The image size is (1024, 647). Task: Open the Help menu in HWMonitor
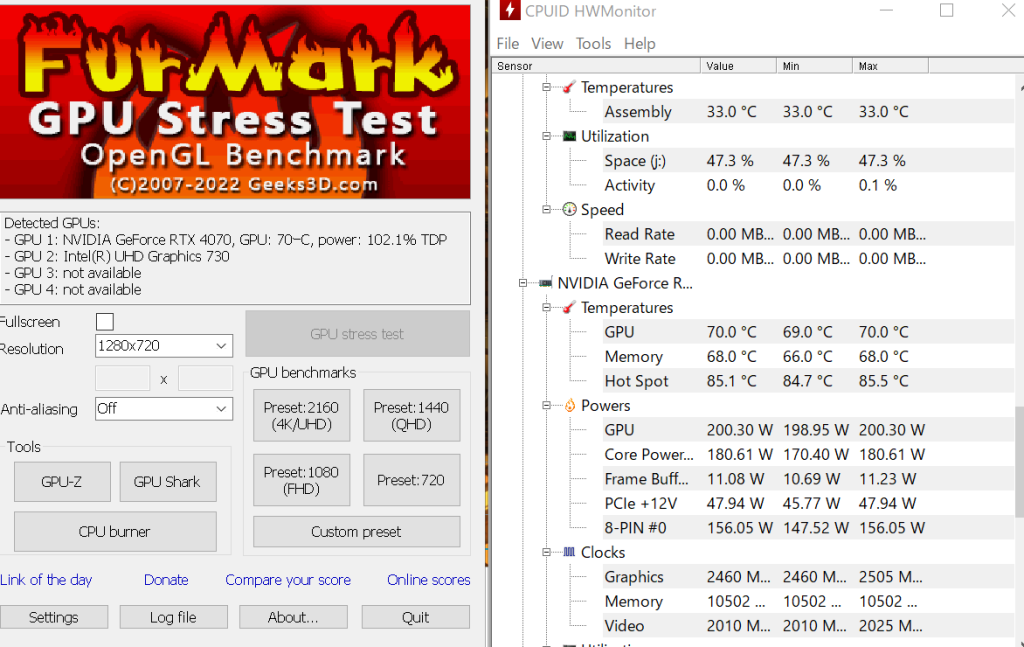click(639, 44)
